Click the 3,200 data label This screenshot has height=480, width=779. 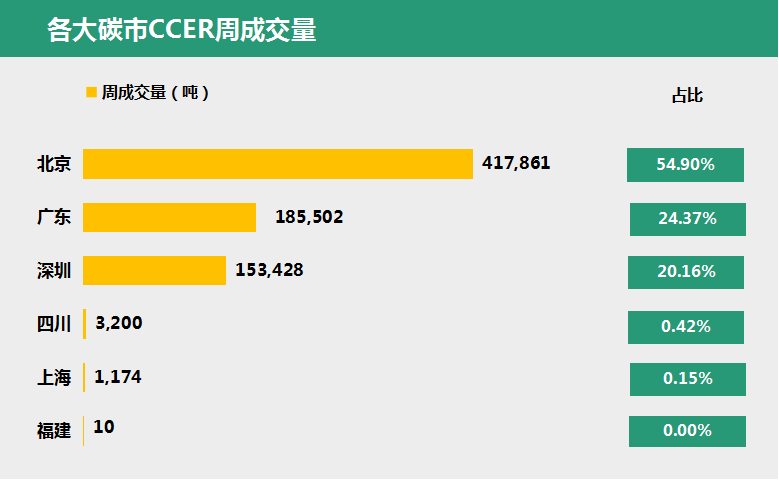119,323
